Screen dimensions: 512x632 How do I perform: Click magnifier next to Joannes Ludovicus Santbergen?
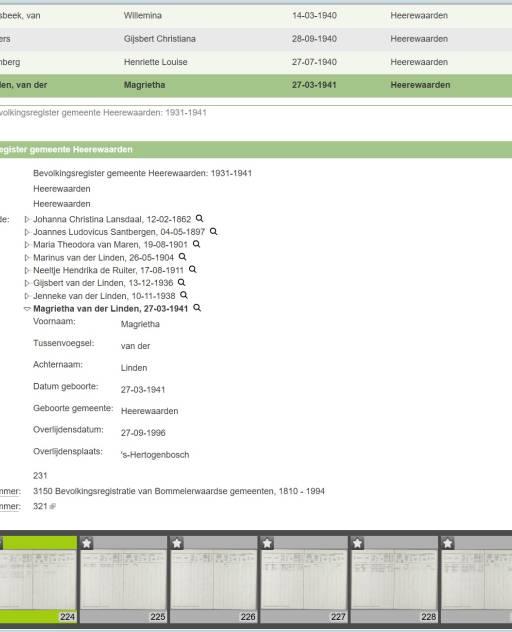click(x=213, y=231)
